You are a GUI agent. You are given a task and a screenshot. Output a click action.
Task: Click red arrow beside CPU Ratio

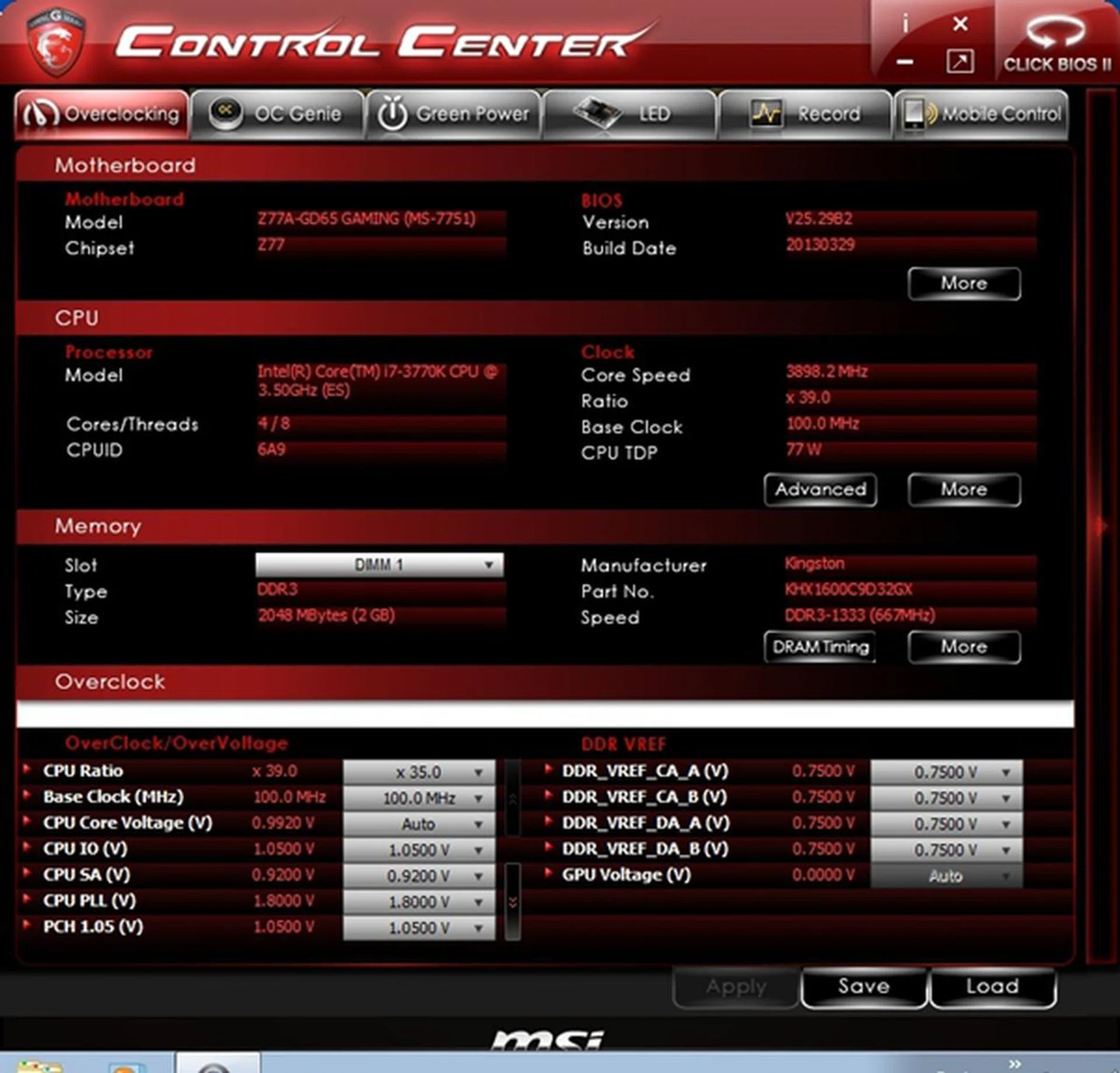(26, 769)
